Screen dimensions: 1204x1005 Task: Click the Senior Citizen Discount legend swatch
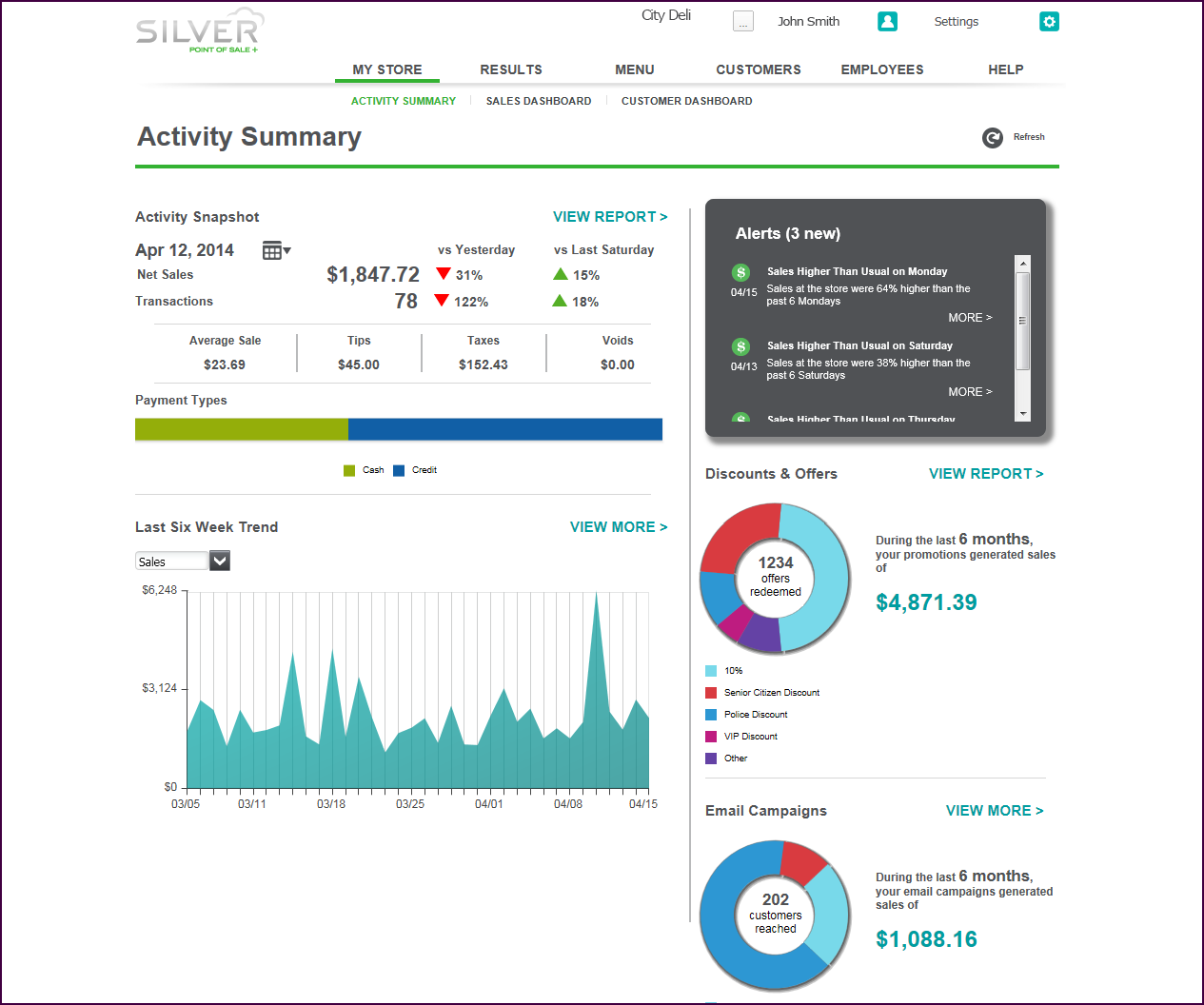click(711, 693)
